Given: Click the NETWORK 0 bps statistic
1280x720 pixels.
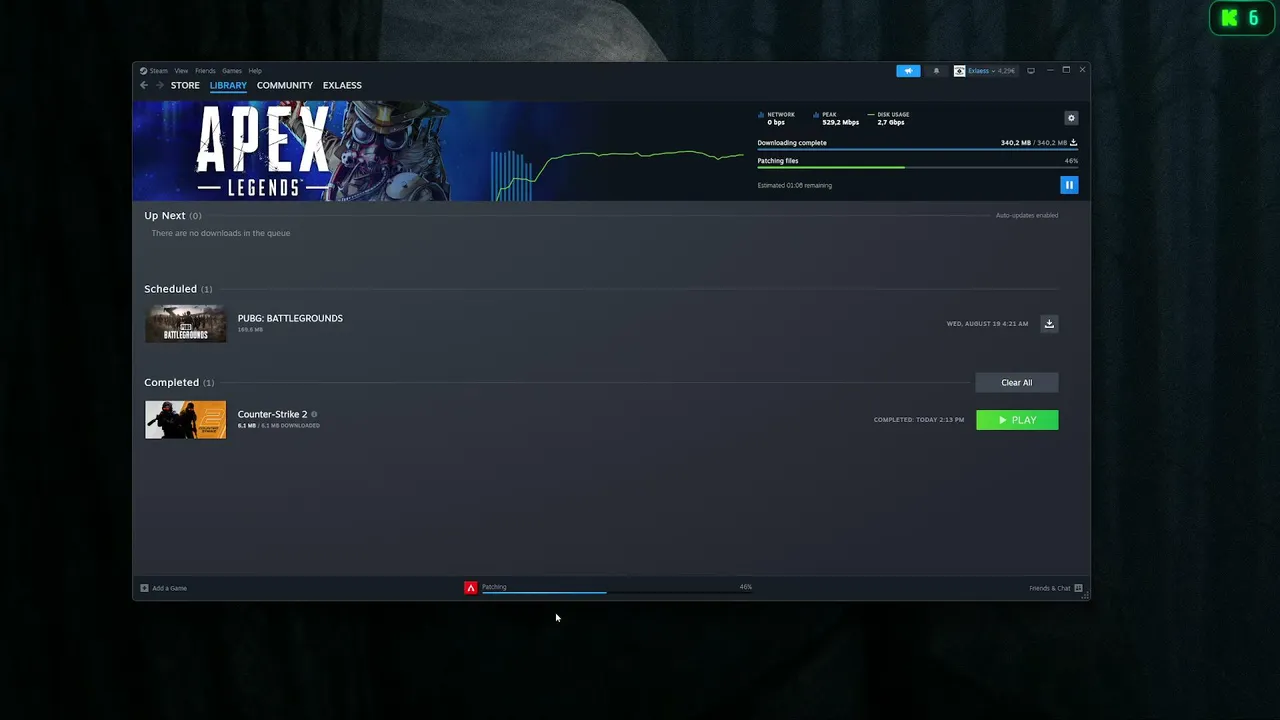Looking at the screenshot, I should tap(776, 118).
